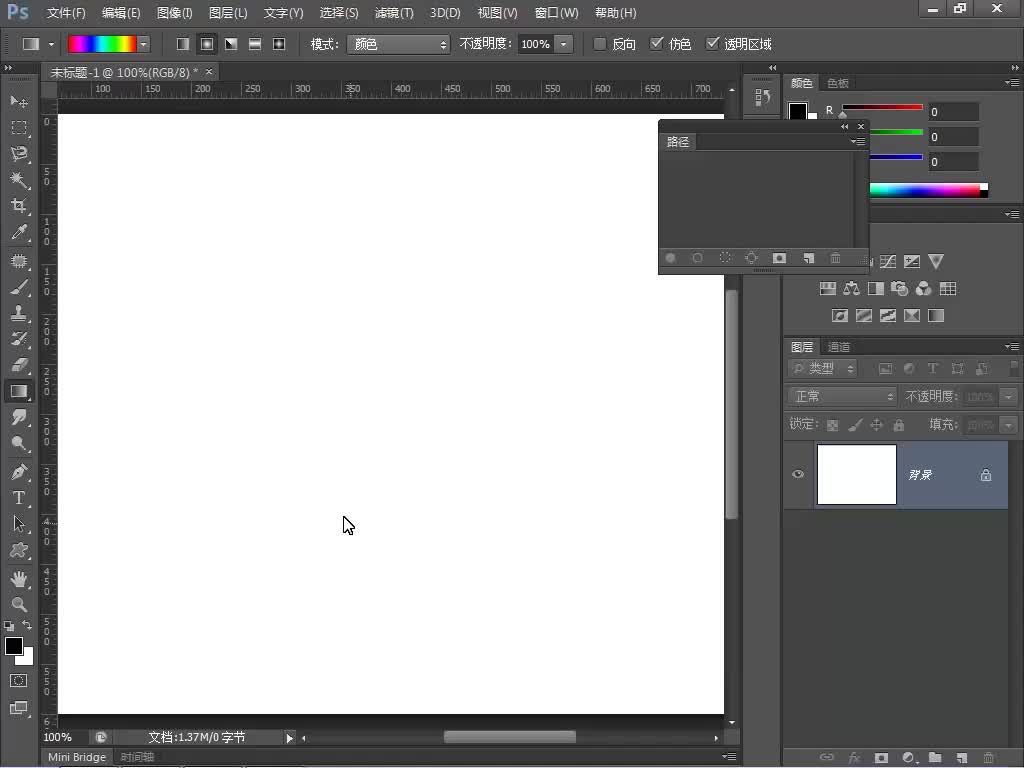Viewport: 1024px width, 768px height.
Task: Enable the 反向 (Reverse) checkbox
Action: (600, 44)
